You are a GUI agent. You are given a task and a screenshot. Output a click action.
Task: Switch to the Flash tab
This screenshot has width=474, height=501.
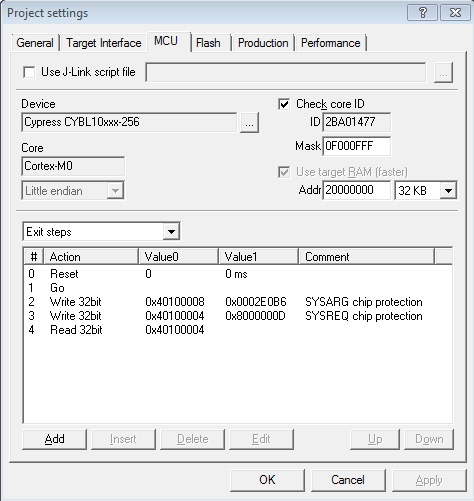(x=208, y=43)
